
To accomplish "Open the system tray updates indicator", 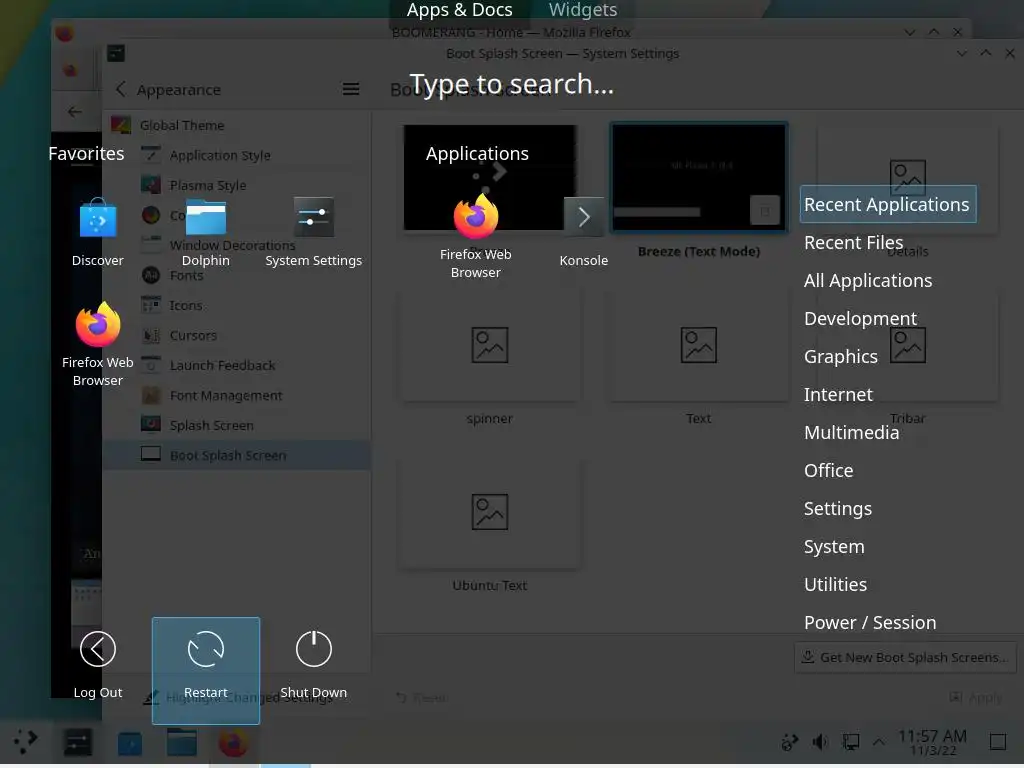I will [790, 742].
